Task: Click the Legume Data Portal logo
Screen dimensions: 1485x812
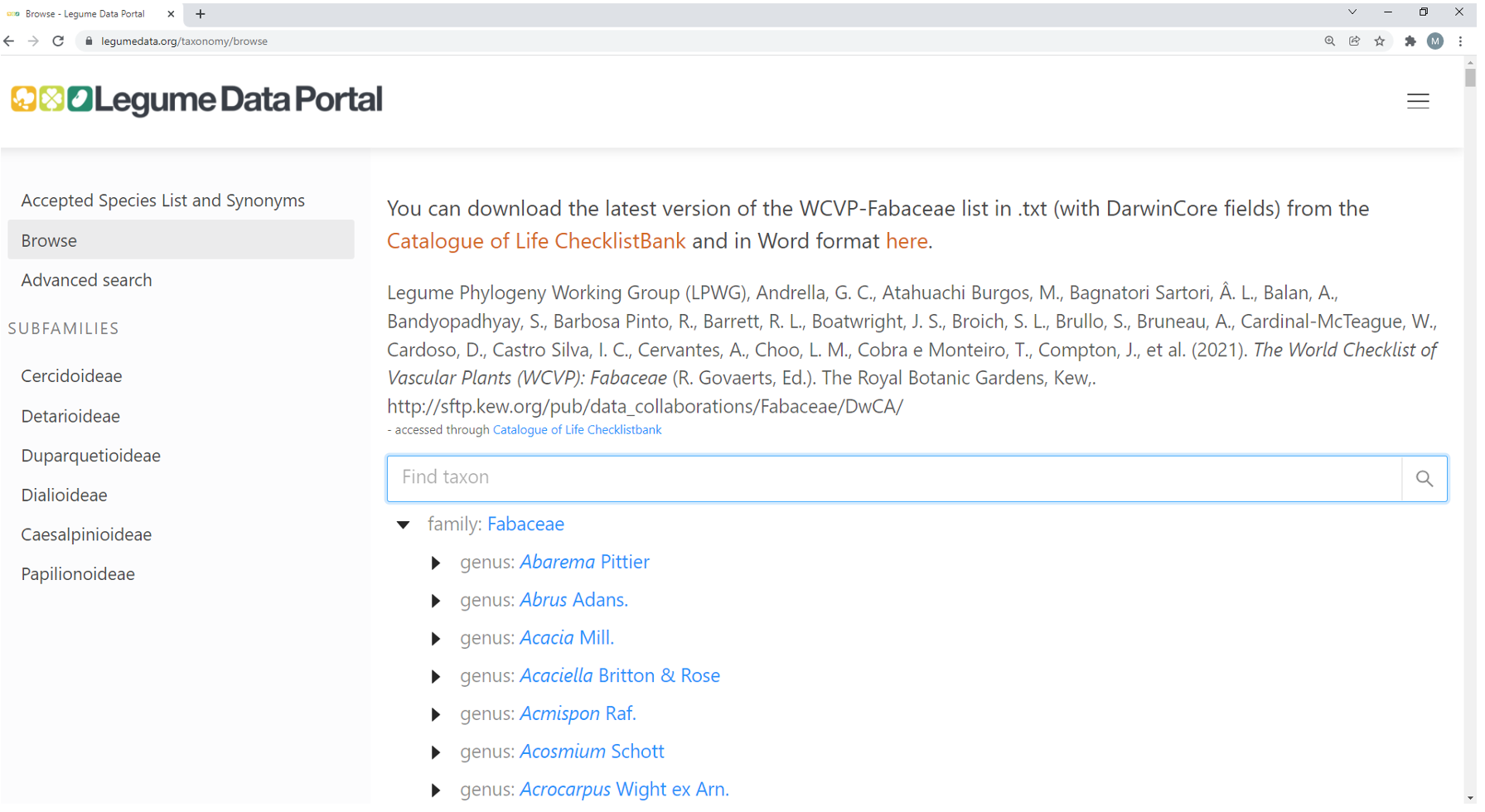Action: 196,99
